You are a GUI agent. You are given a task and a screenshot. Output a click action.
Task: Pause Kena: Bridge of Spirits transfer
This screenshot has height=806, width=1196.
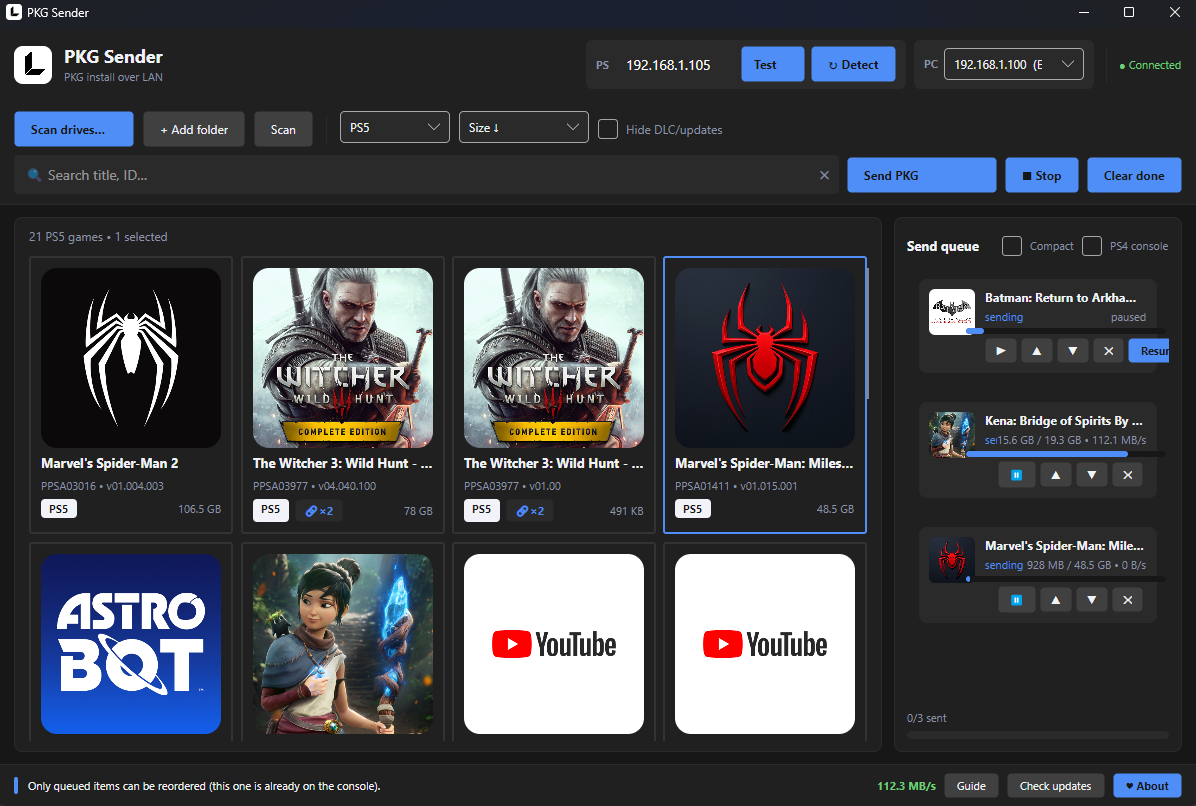pyautogui.click(x=1016, y=475)
